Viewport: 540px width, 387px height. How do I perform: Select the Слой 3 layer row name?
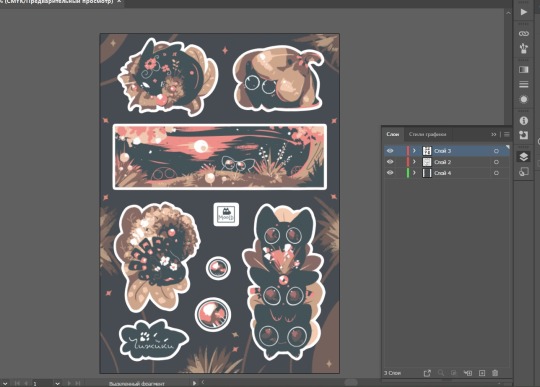(443, 151)
